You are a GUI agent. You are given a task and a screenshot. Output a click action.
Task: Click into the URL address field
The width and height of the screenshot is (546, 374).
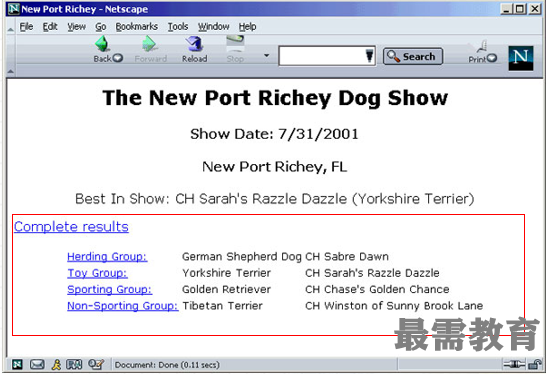click(322, 56)
